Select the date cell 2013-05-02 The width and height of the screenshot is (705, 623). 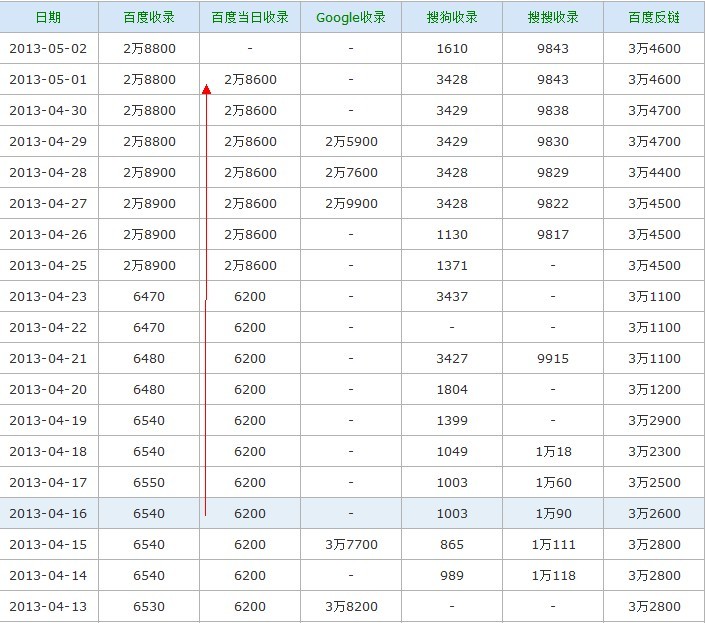pyautogui.click(x=48, y=48)
